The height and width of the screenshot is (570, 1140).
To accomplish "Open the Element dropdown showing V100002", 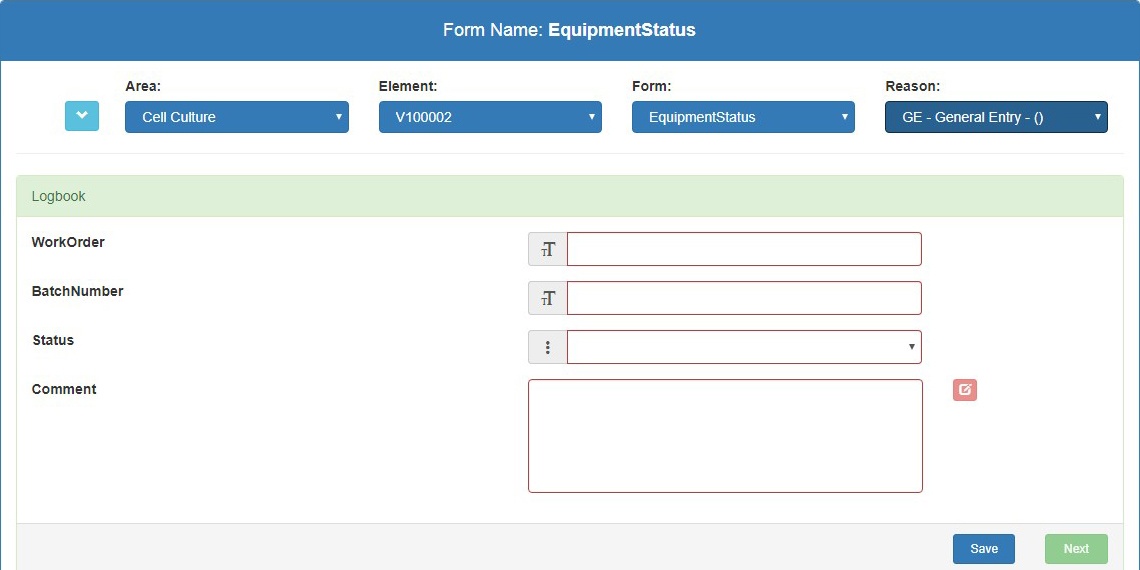I will click(x=490, y=117).
